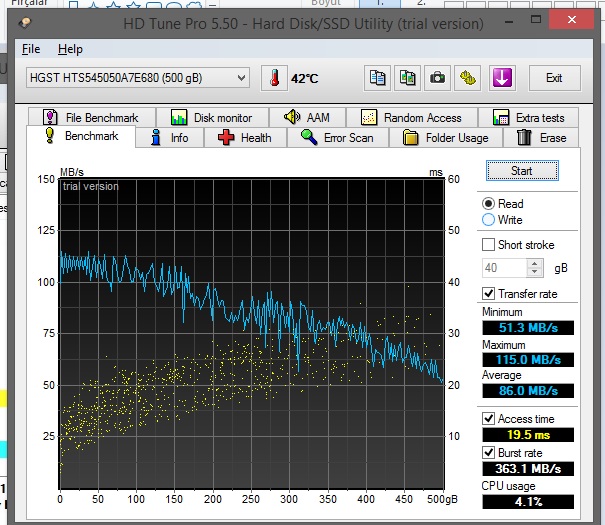Open options via the yellow wrench icon
The image size is (605, 525).
click(x=467, y=78)
